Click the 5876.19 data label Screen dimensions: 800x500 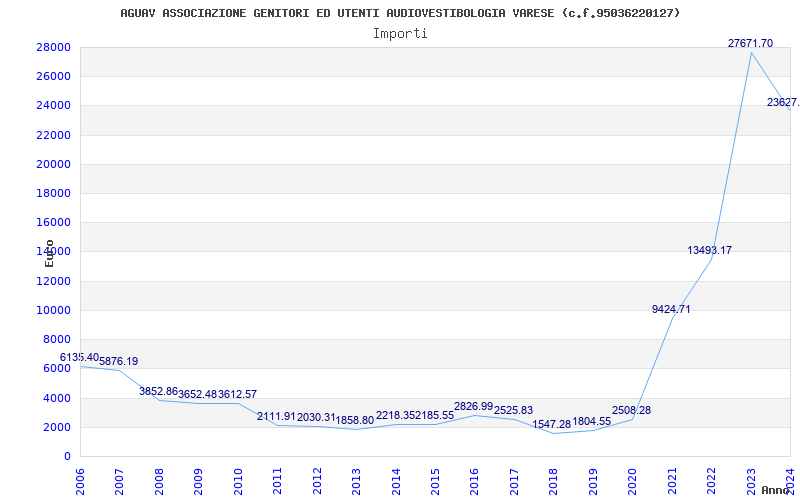click(x=119, y=361)
